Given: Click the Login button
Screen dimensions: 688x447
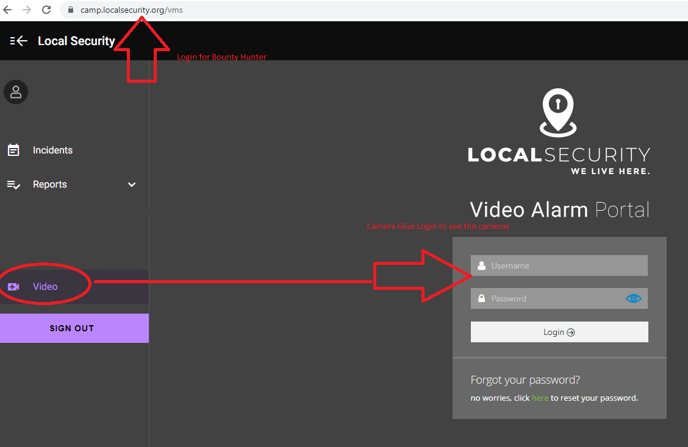Looking at the screenshot, I should [x=559, y=332].
